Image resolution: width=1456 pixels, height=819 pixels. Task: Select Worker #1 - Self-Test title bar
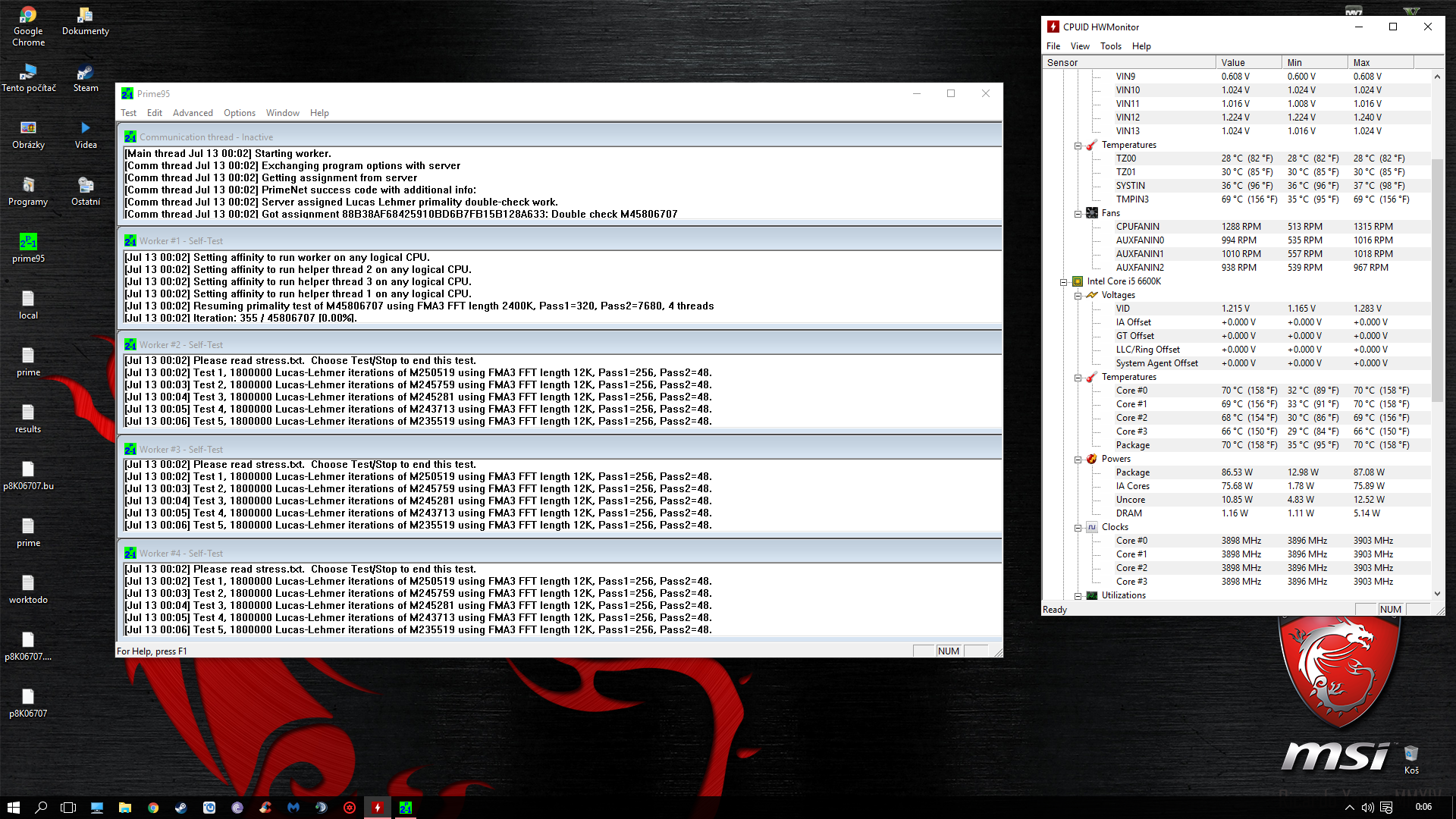[559, 240]
